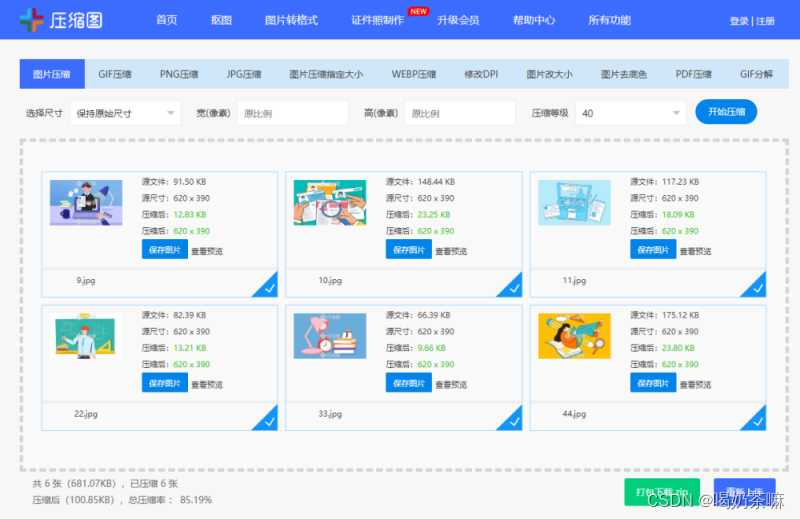Image resolution: width=800 pixels, height=519 pixels.
Task: Open 抠图 in top navigation
Action: click(x=221, y=20)
